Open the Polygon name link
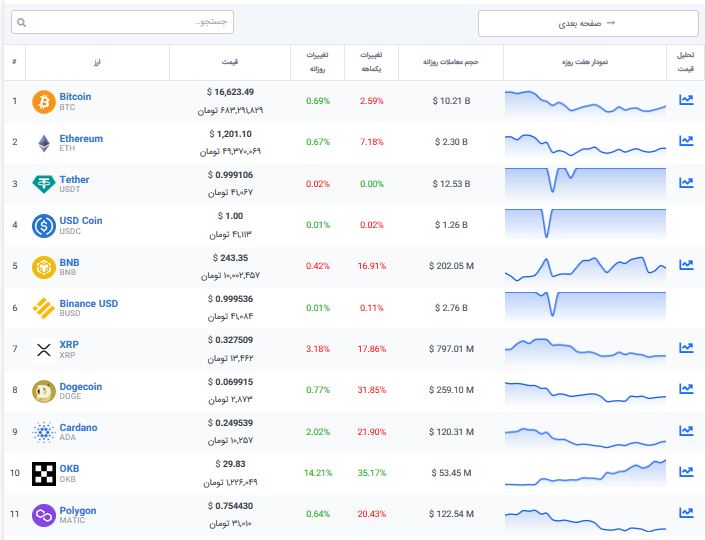 point(78,511)
